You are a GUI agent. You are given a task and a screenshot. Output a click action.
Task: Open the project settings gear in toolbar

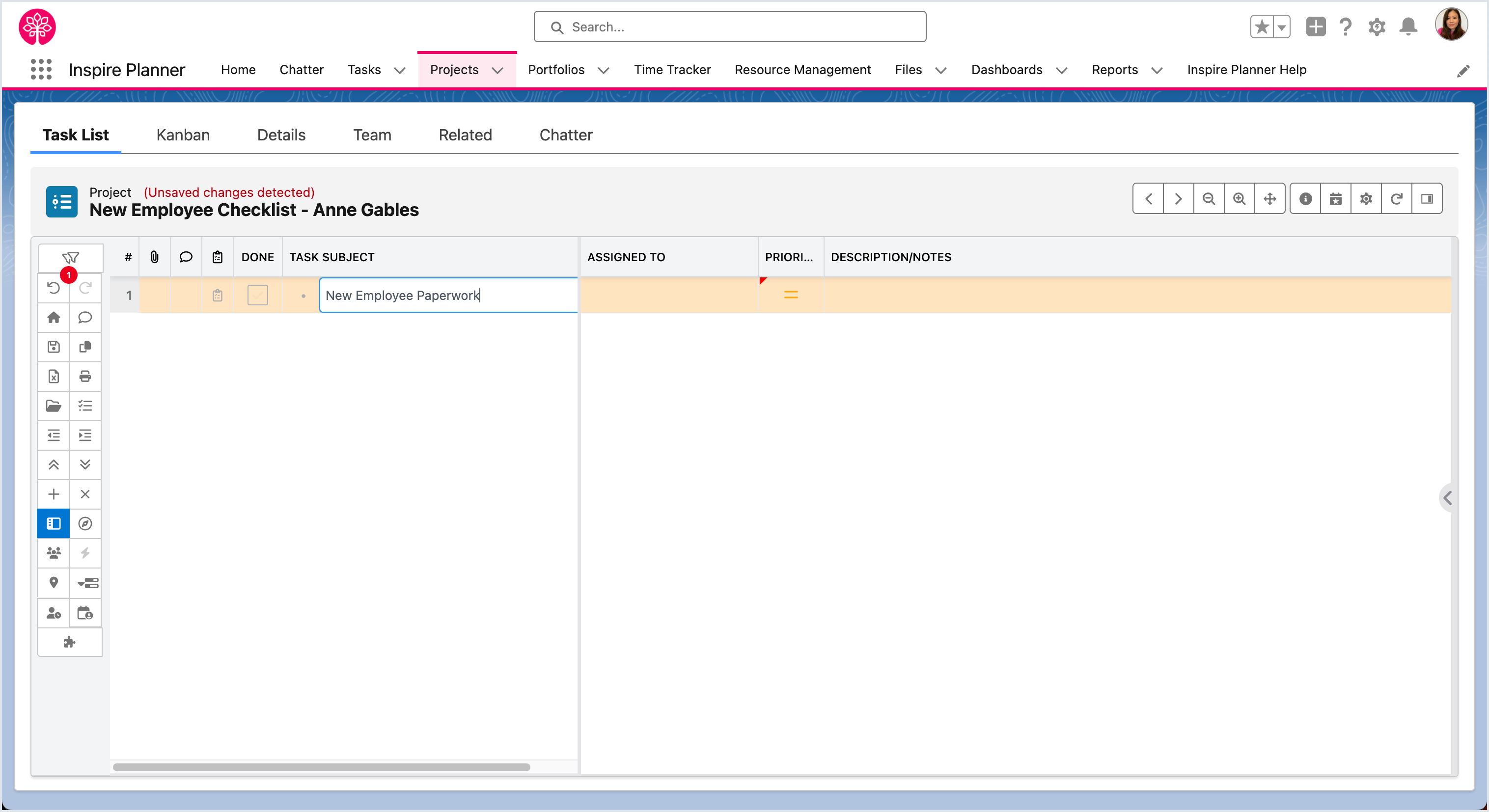(x=1366, y=199)
